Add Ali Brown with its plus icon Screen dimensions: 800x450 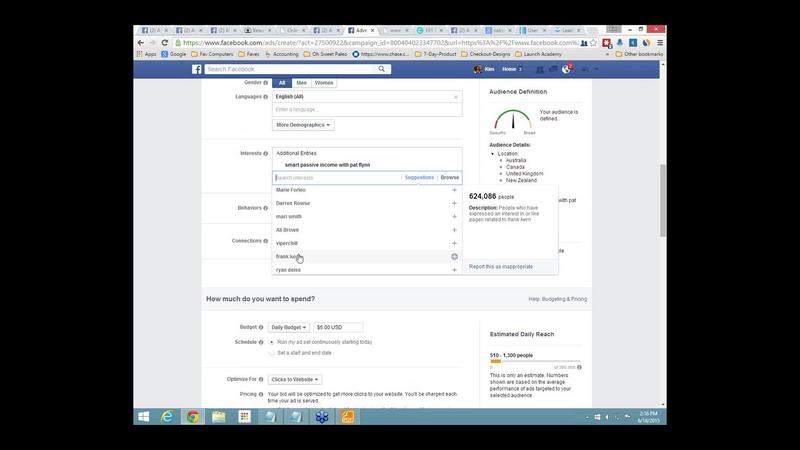click(454, 230)
